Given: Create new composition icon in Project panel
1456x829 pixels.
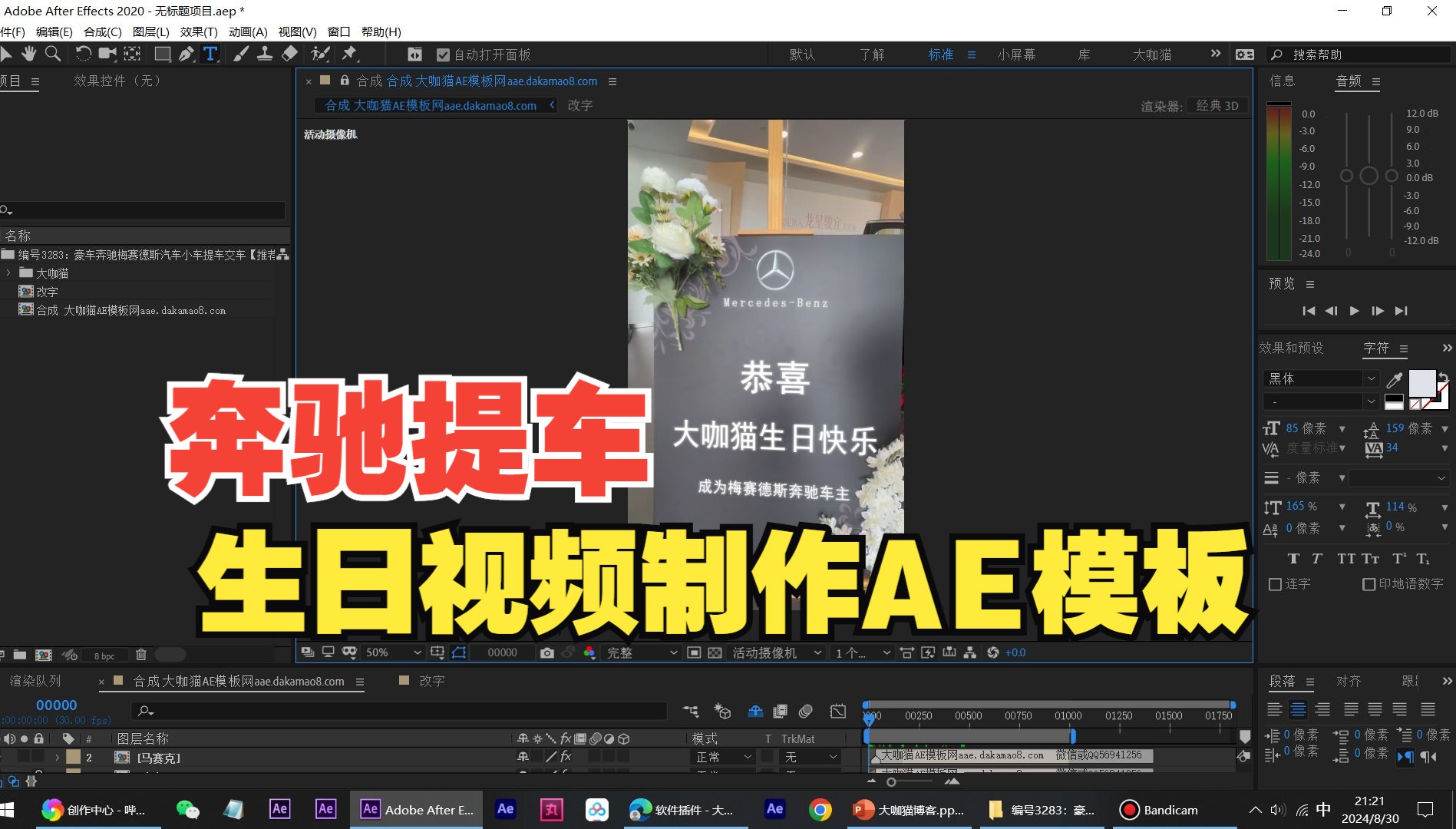Looking at the screenshot, I should pyautogui.click(x=44, y=655).
